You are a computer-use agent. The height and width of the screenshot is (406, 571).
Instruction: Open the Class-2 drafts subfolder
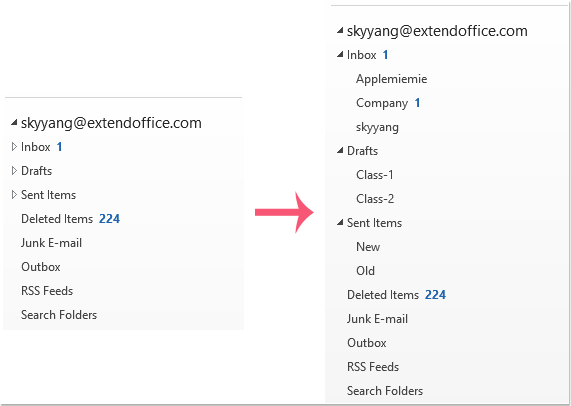click(x=375, y=199)
